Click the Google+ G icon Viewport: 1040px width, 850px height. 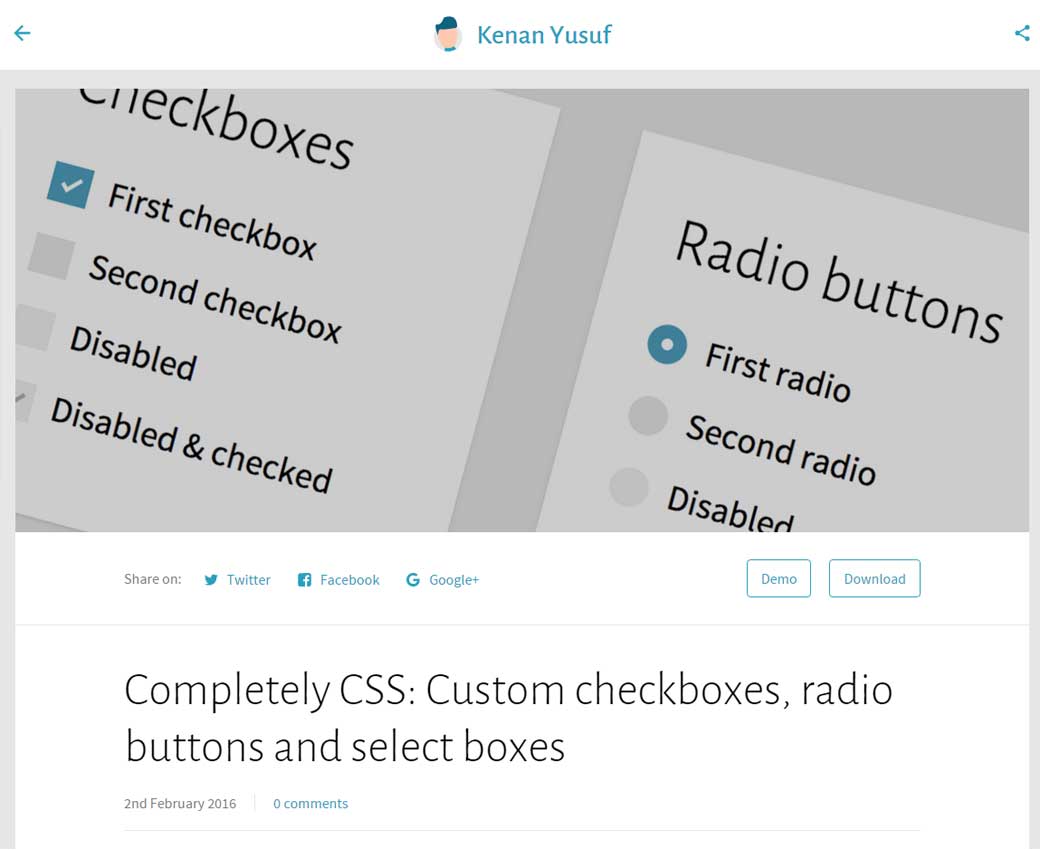coord(412,580)
